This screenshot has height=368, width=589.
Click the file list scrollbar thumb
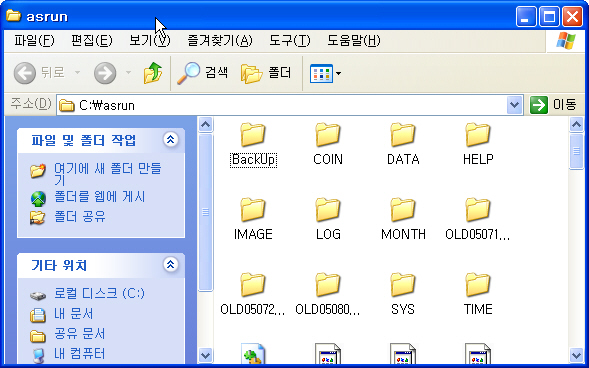576,151
